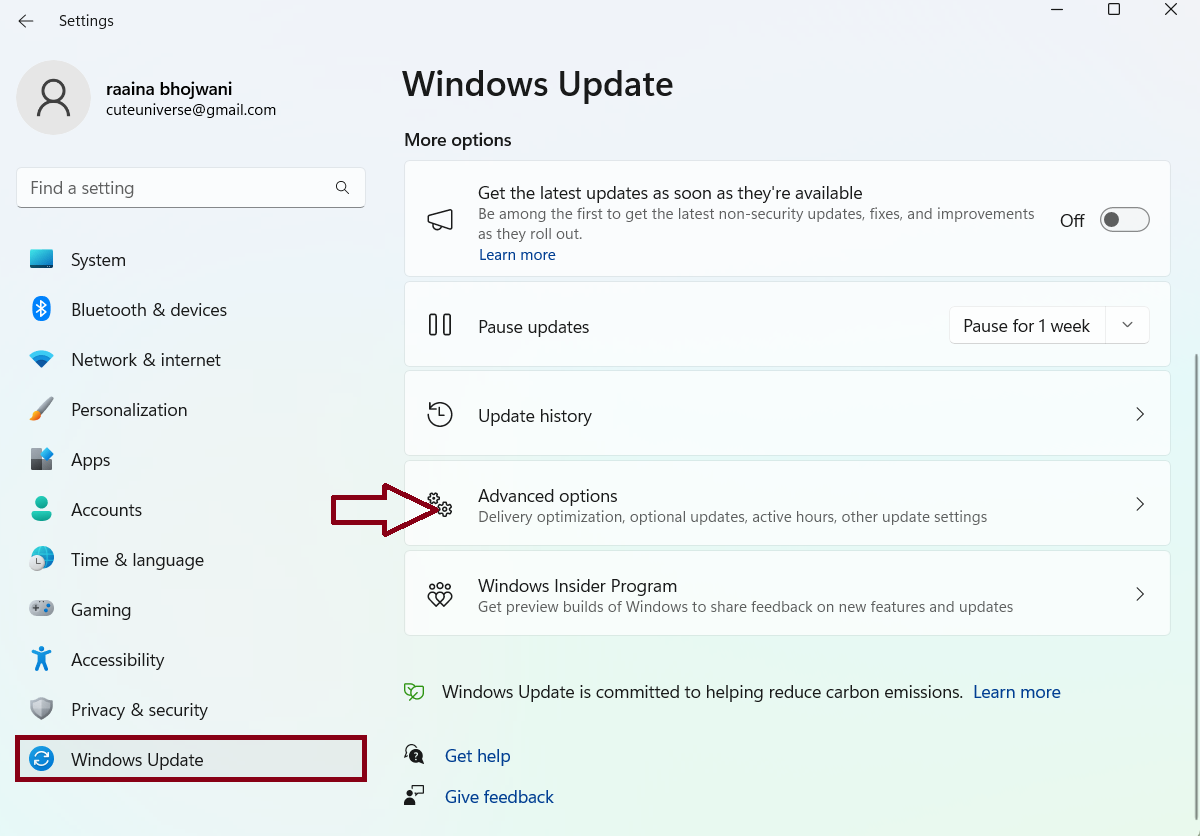
Task: Click the Personalization paintbrush icon
Action: [x=41, y=409]
